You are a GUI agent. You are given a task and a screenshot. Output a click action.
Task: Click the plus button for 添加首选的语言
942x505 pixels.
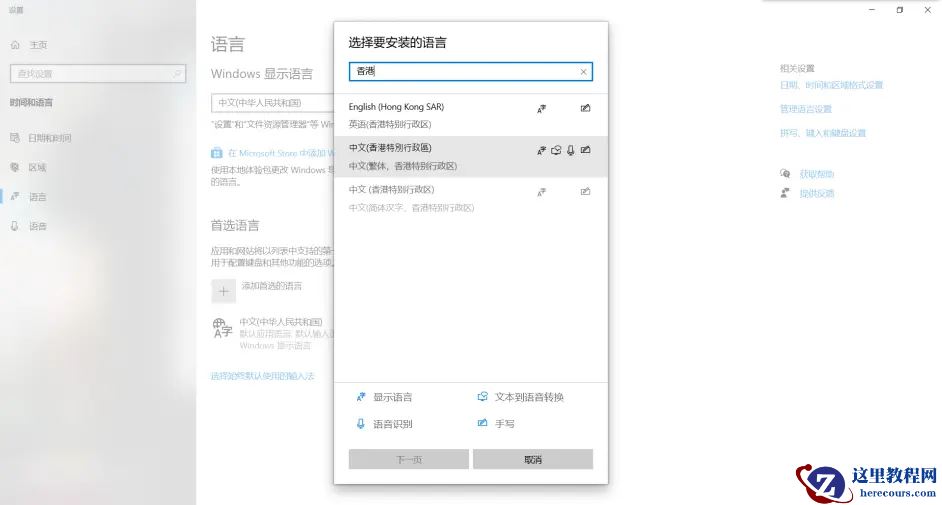tap(223, 291)
